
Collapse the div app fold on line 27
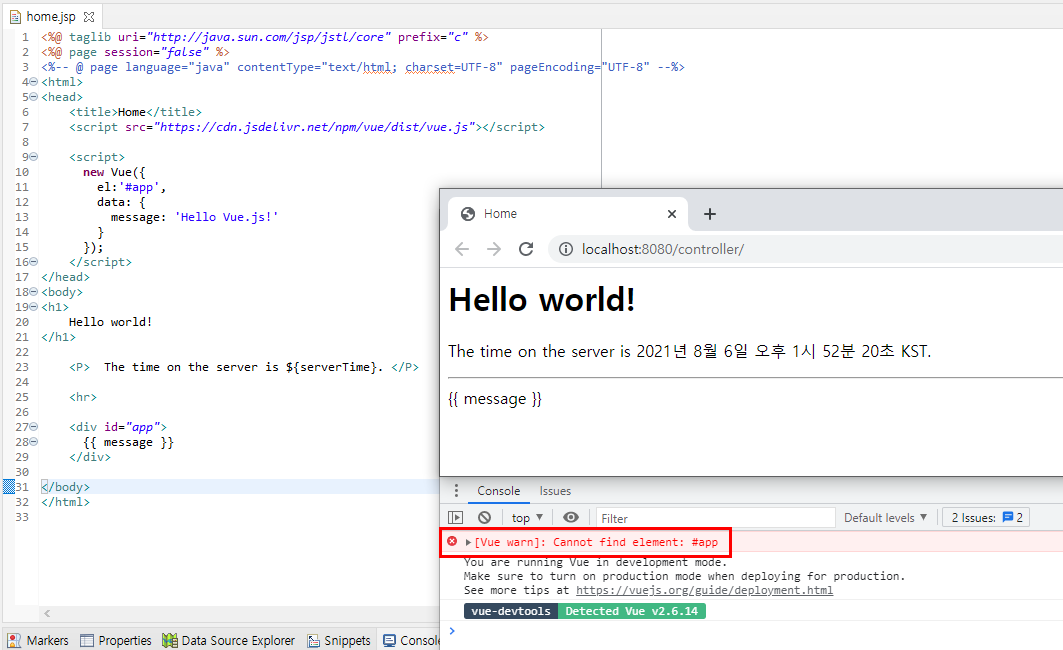pos(34,426)
